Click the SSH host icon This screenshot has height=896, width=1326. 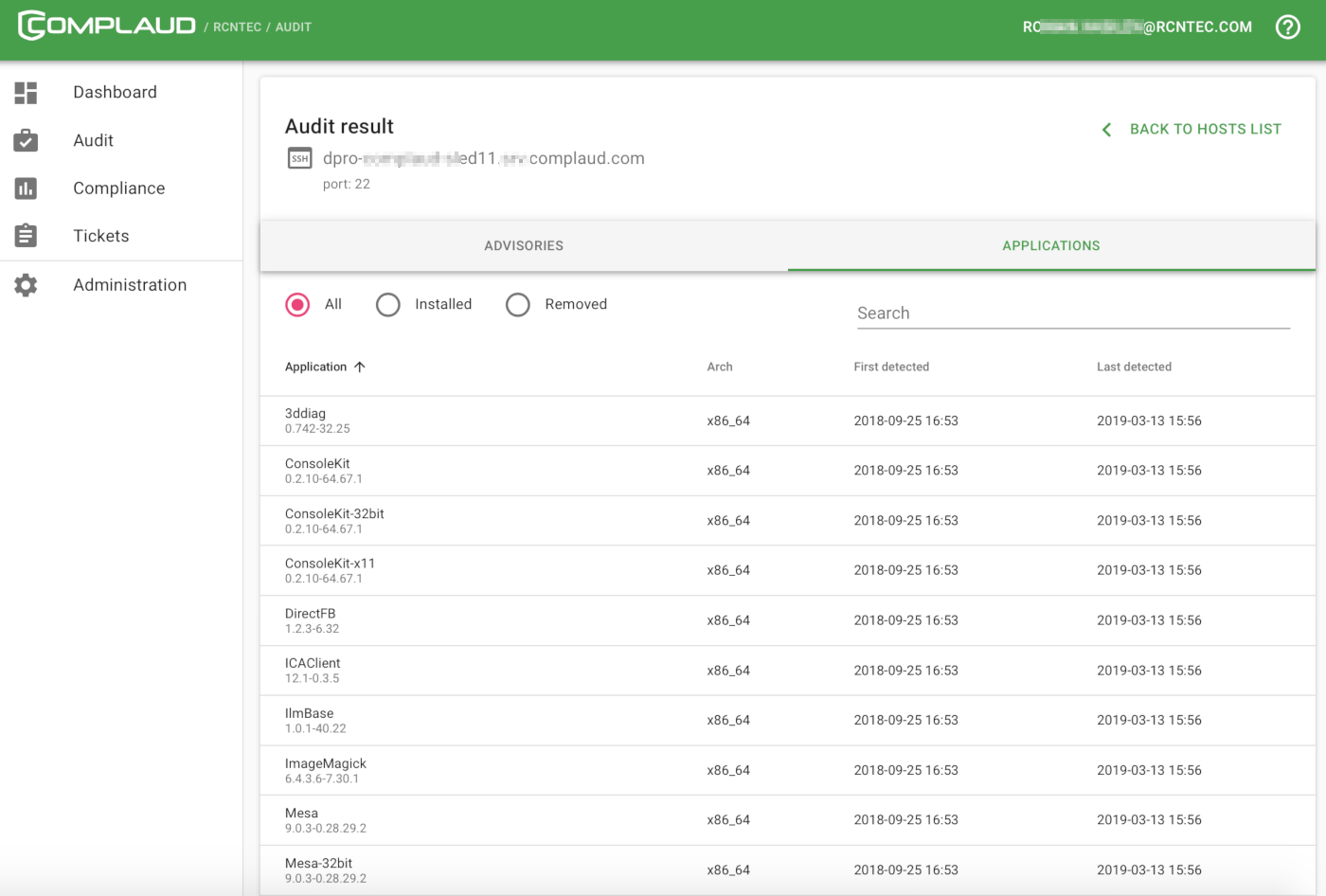[299, 158]
